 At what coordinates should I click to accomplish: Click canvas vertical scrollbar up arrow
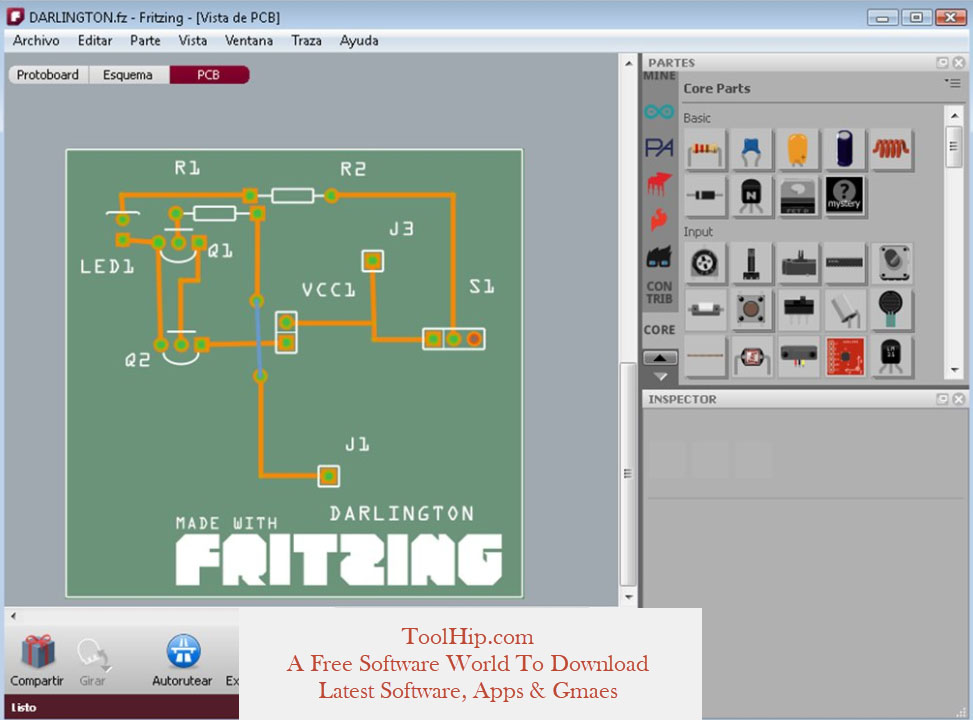coord(629,63)
